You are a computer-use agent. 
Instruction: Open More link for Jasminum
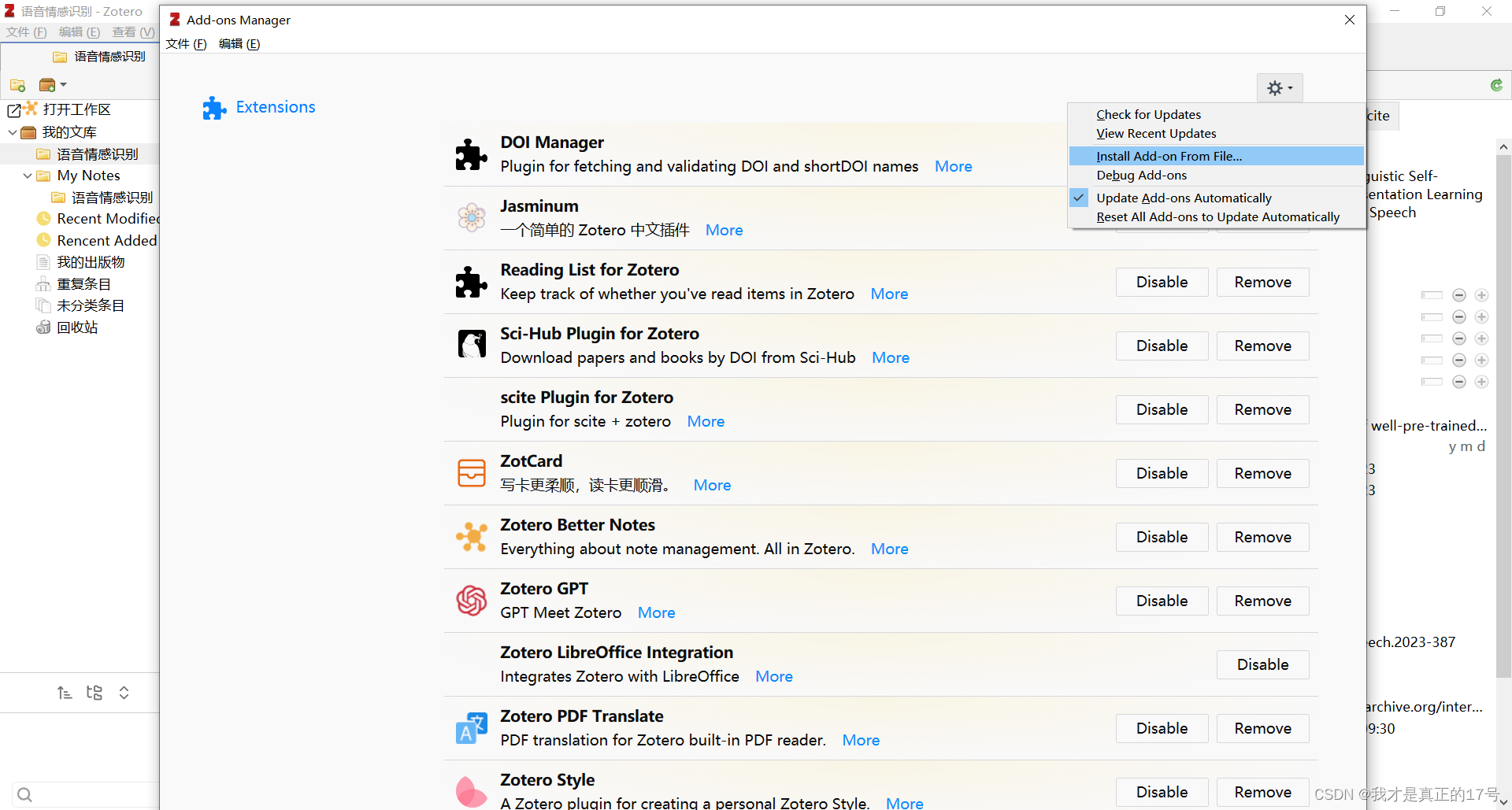(724, 231)
